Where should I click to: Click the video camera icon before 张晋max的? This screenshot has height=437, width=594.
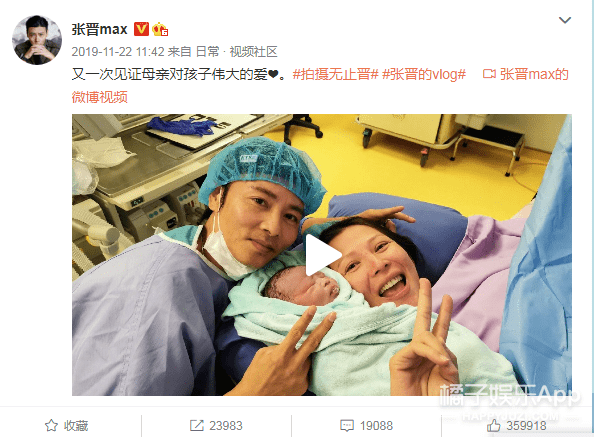489,74
